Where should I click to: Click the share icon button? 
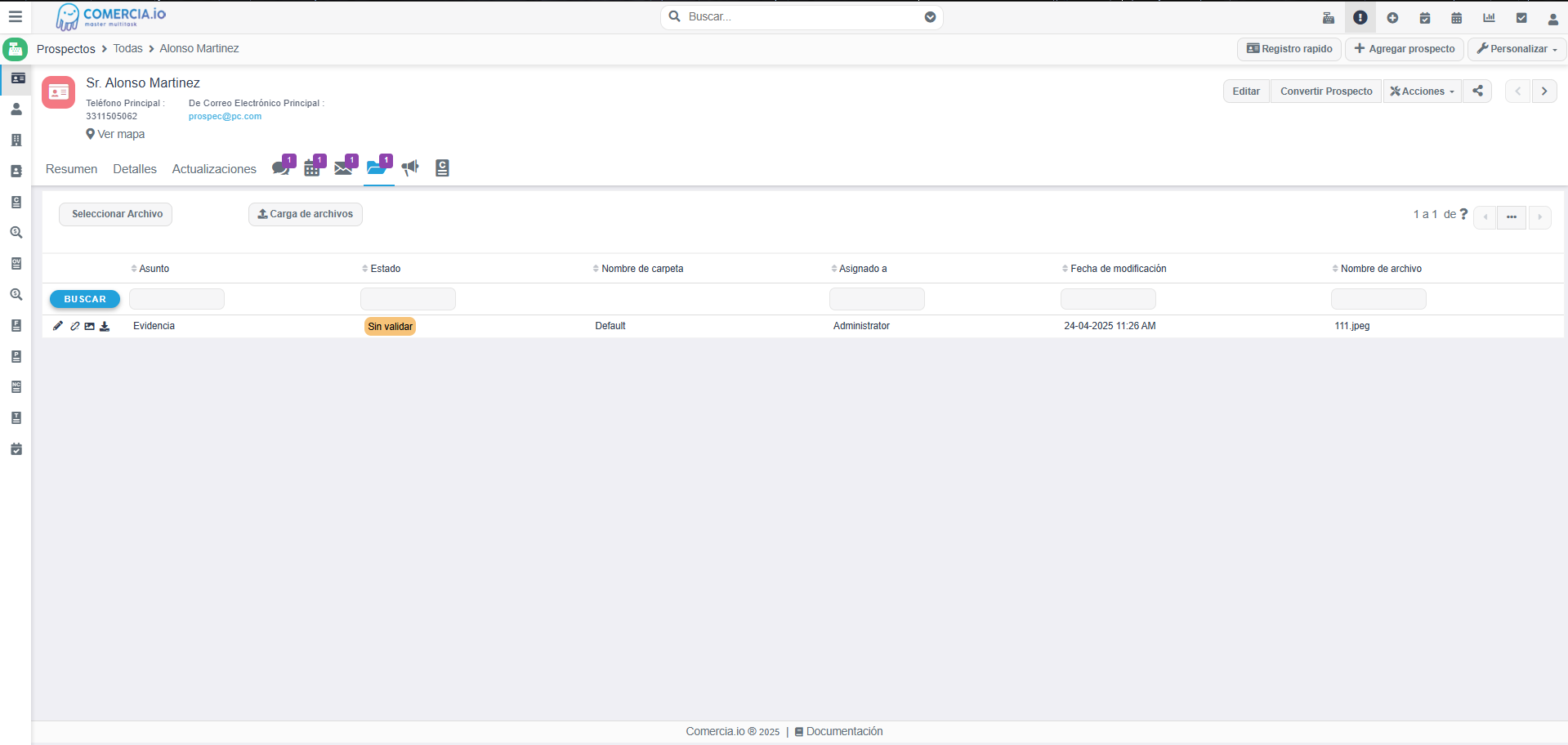(1477, 91)
